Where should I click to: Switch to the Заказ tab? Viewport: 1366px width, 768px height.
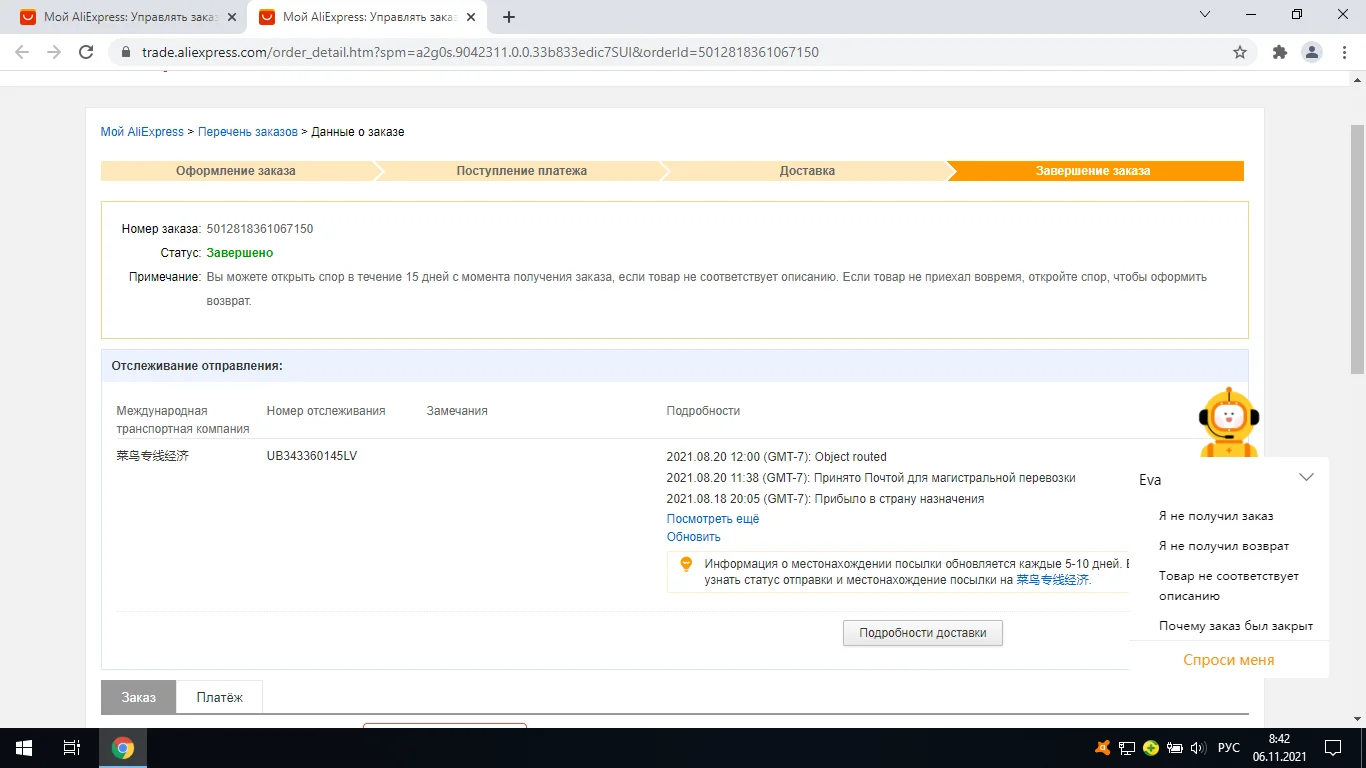click(139, 697)
